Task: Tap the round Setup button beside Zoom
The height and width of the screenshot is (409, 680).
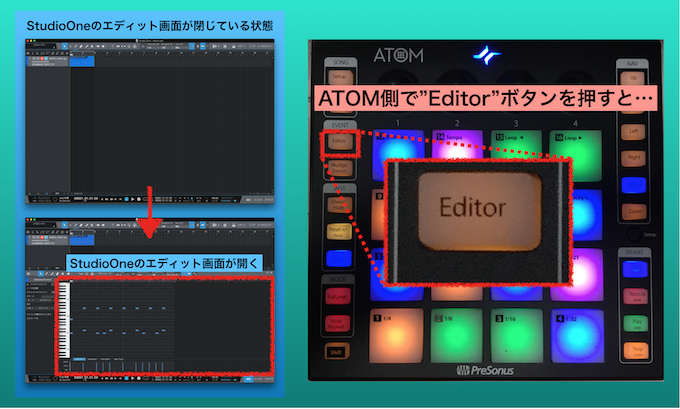Action: 634,235
